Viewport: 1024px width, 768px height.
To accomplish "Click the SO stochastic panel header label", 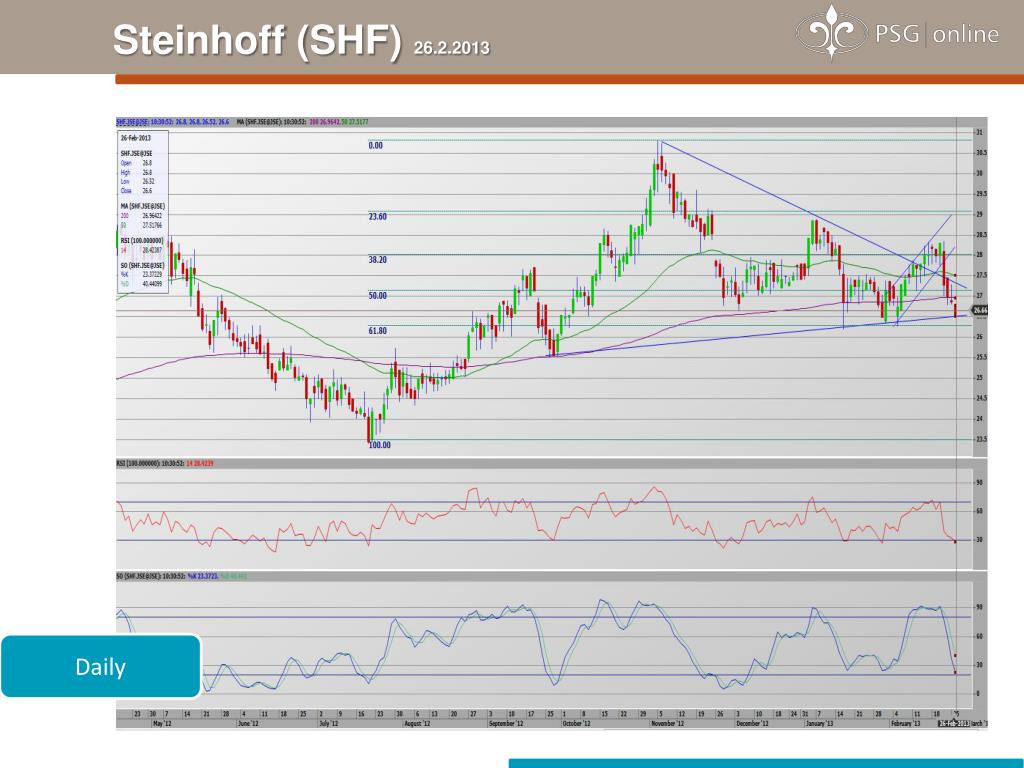I will tap(182, 577).
